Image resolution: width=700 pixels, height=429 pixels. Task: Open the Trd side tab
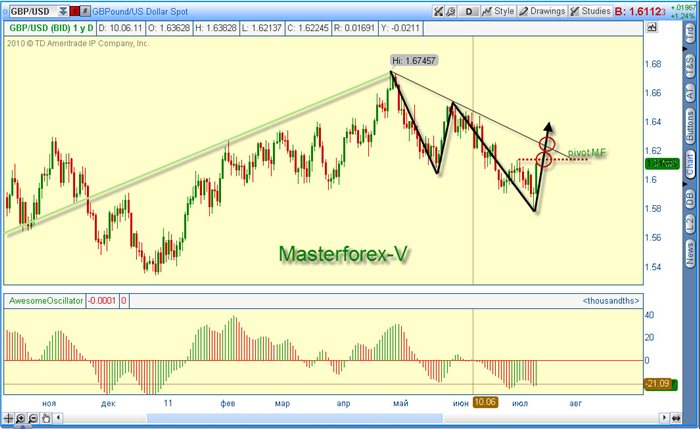690,34
